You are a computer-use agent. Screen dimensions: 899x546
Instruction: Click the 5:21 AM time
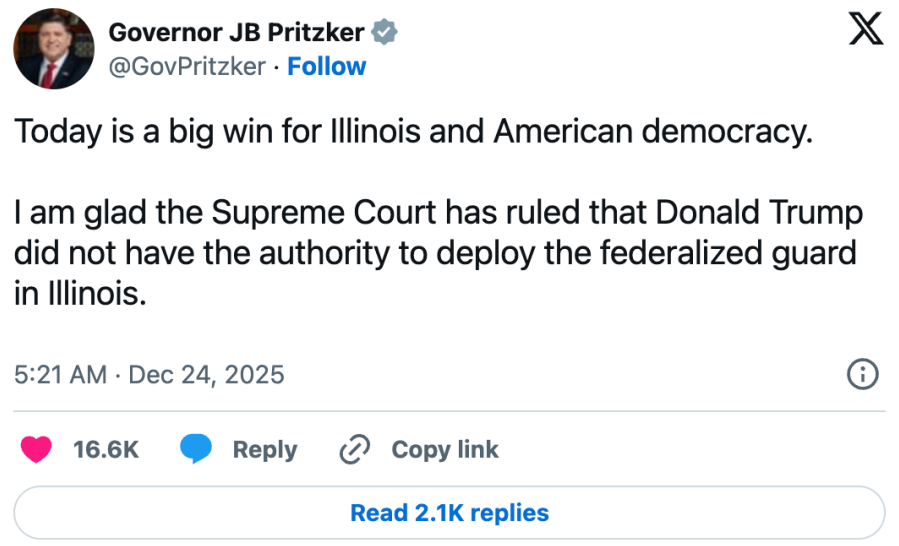coord(60,375)
